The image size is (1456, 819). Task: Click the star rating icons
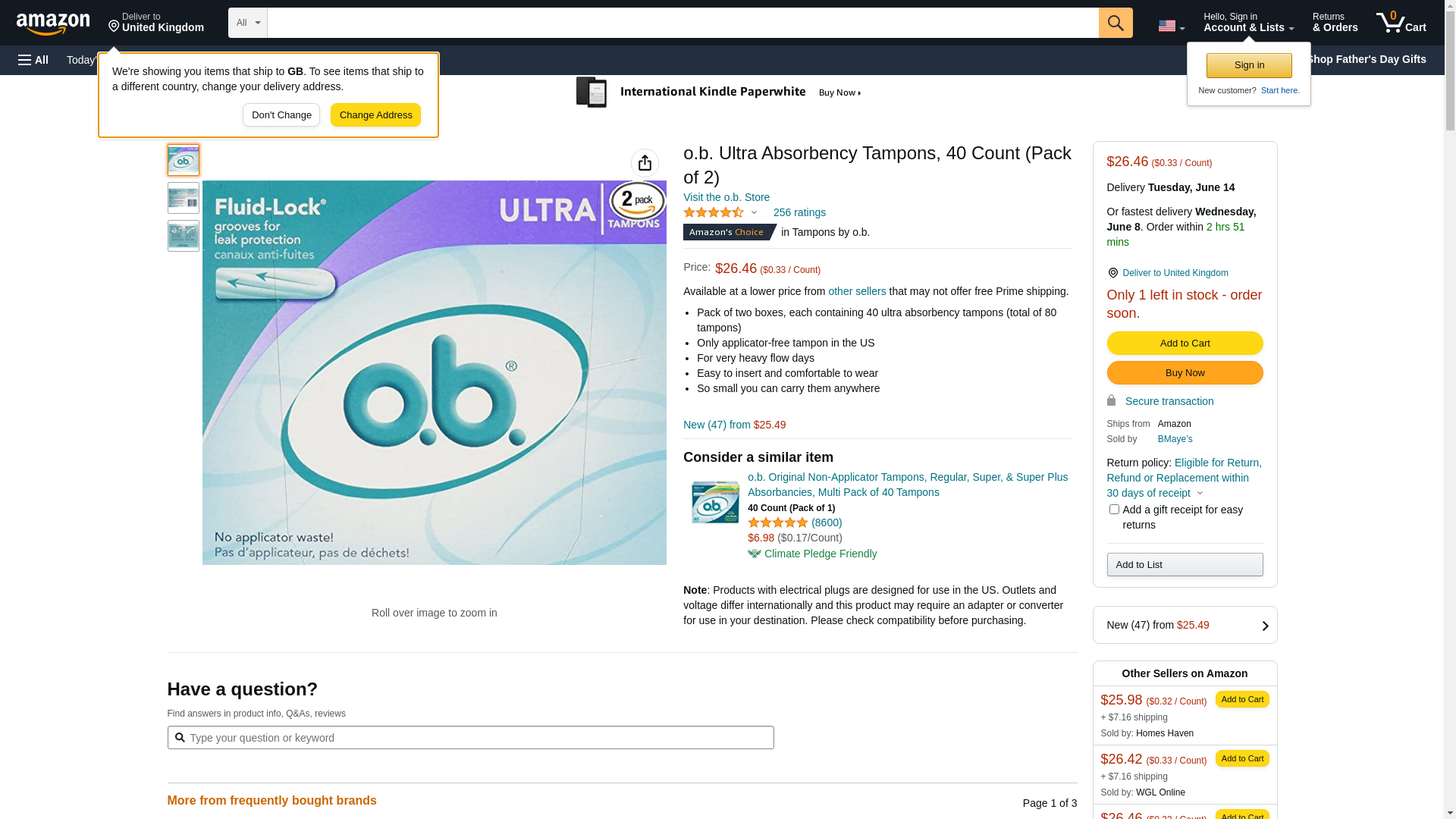(x=714, y=213)
